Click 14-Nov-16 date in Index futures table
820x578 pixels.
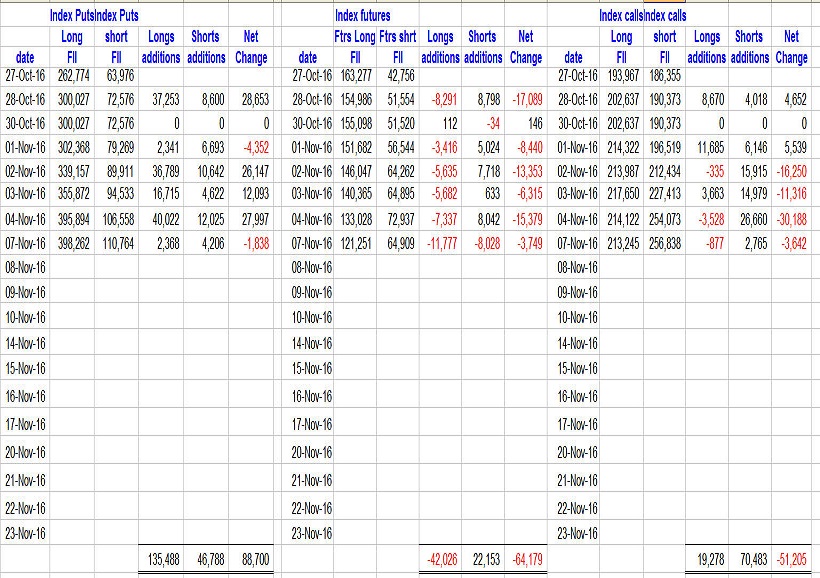pyautogui.click(x=312, y=343)
